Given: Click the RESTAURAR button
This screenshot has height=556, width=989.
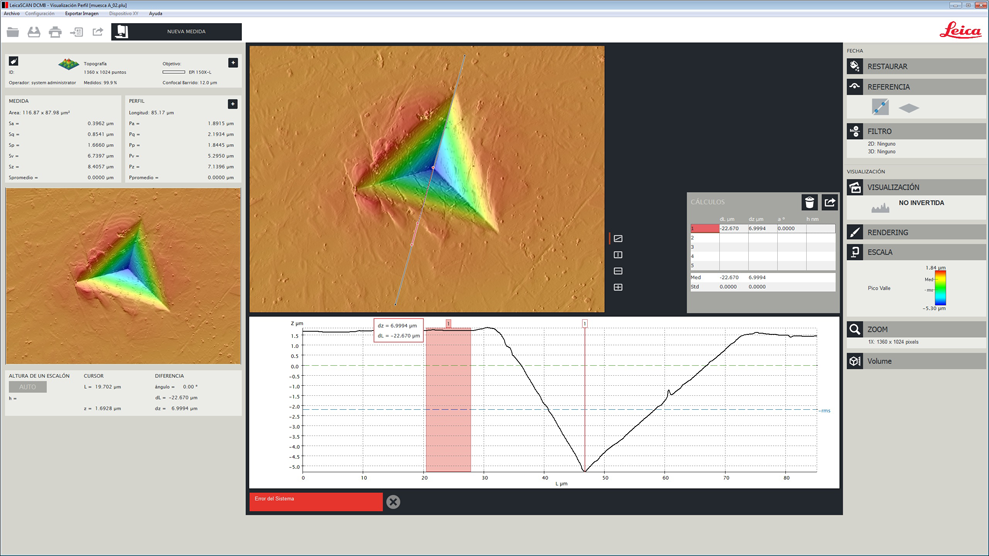Looking at the screenshot, I should click(x=915, y=66).
